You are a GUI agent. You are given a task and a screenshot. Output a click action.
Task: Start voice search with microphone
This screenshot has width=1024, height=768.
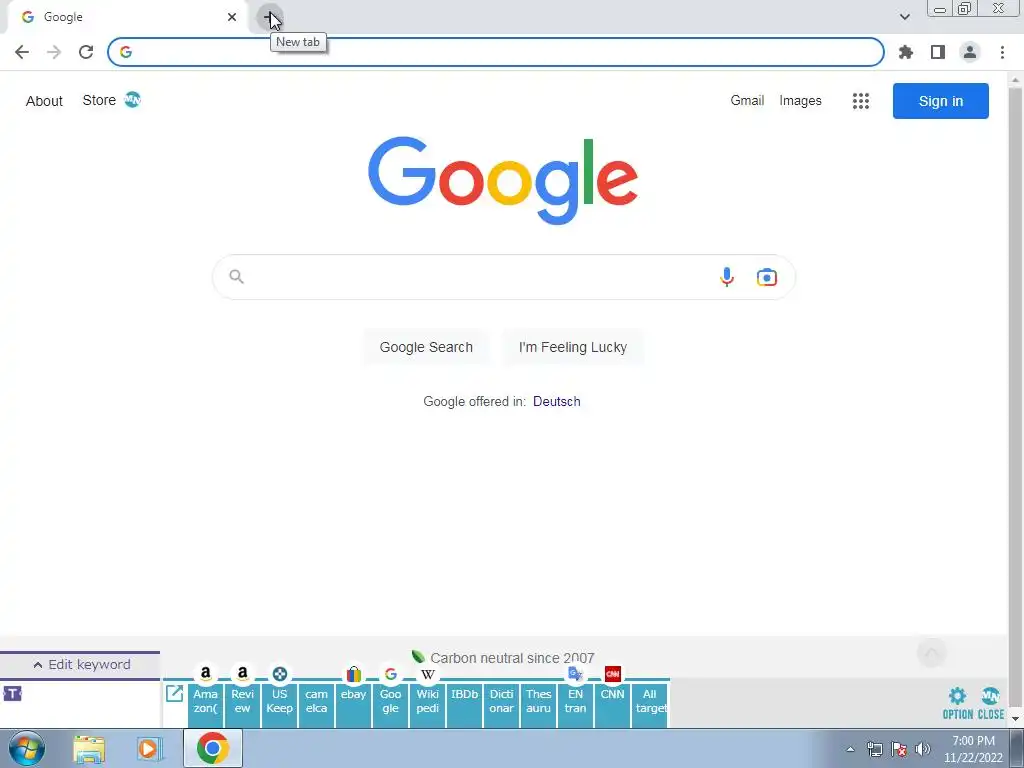[x=726, y=277]
